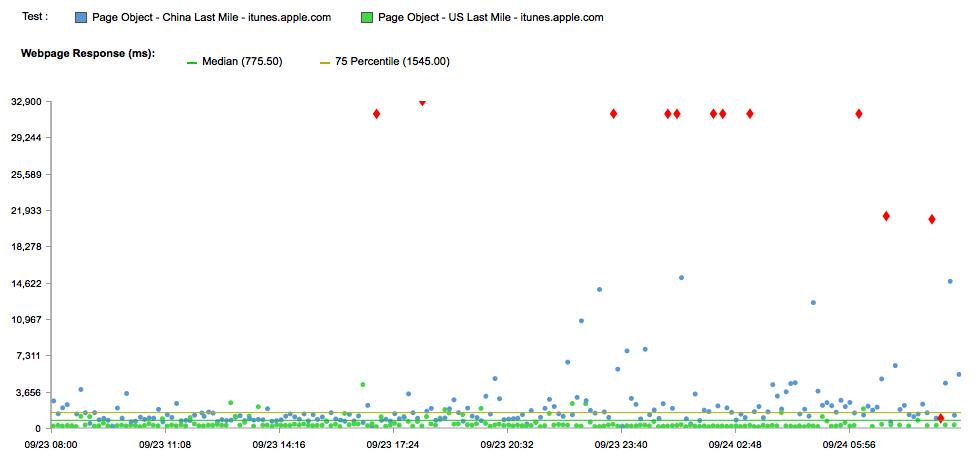
Task: Select the 'Page Object - US Last Mile - itunes.apple.com' label
Action: point(490,18)
